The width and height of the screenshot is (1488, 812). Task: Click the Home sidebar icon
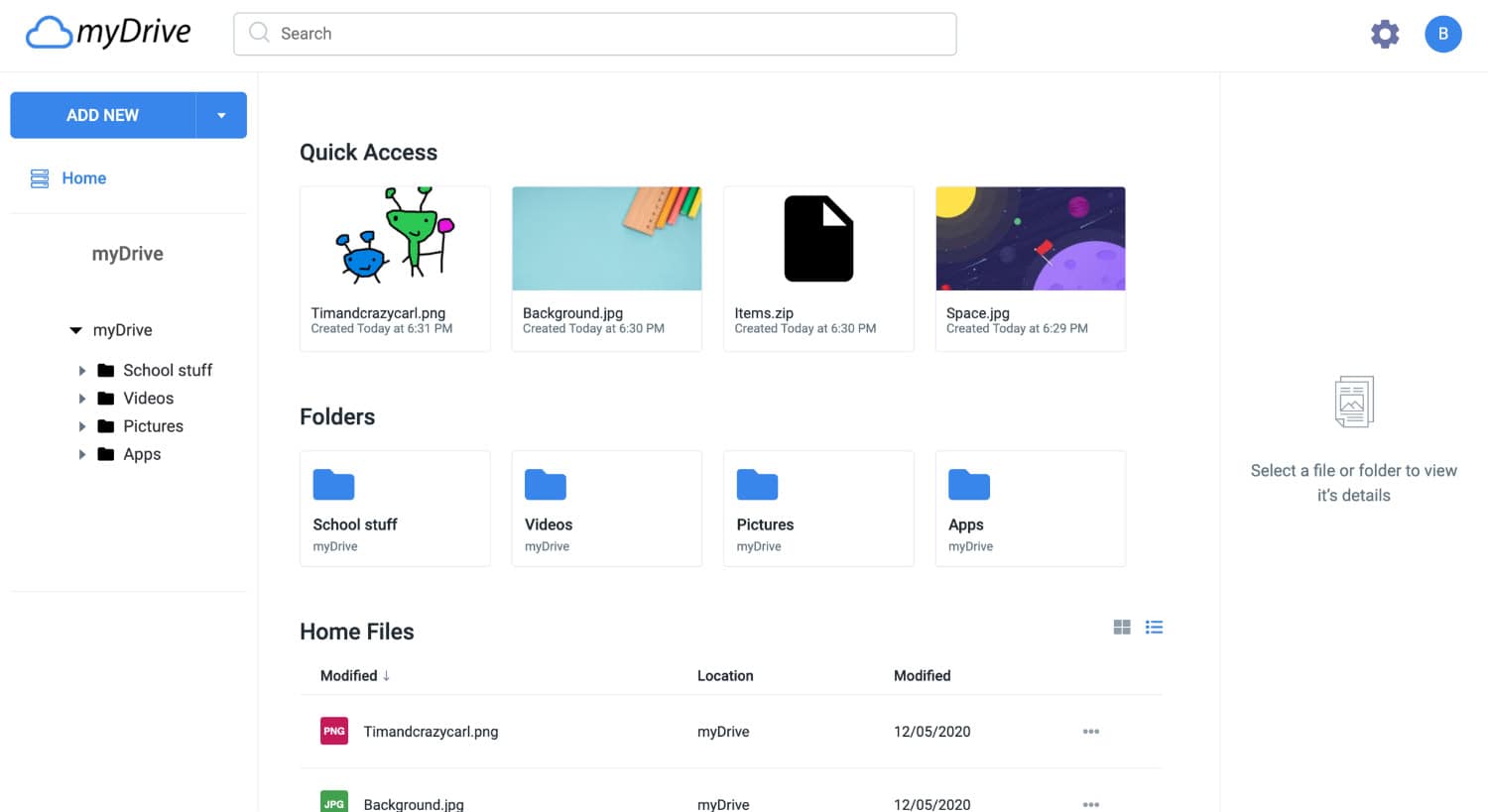point(40,178)
